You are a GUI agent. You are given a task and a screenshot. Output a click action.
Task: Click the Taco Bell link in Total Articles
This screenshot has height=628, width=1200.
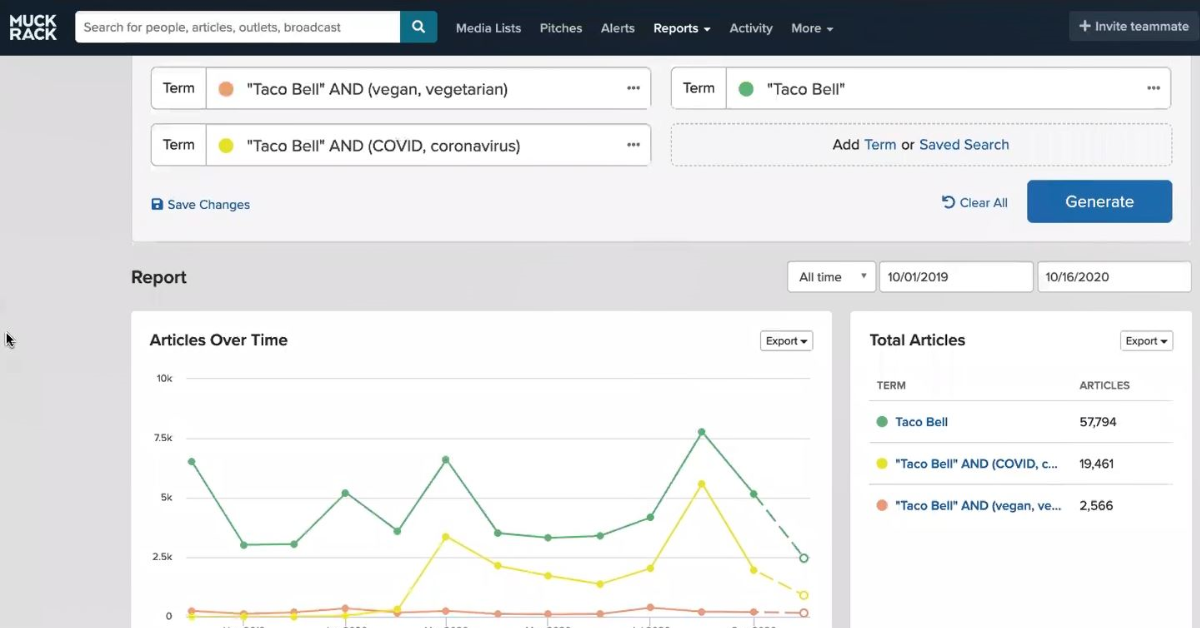tap(921, 422)
